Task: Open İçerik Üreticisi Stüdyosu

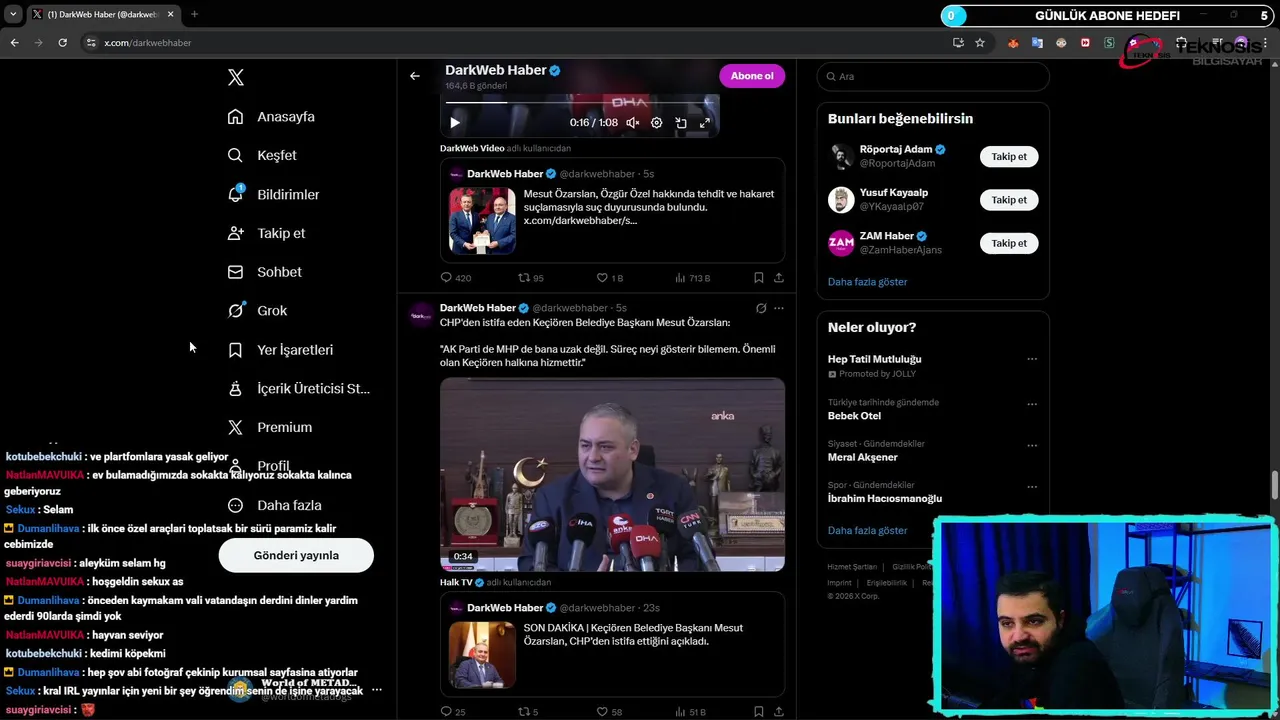Action: (x=298, y=388)
